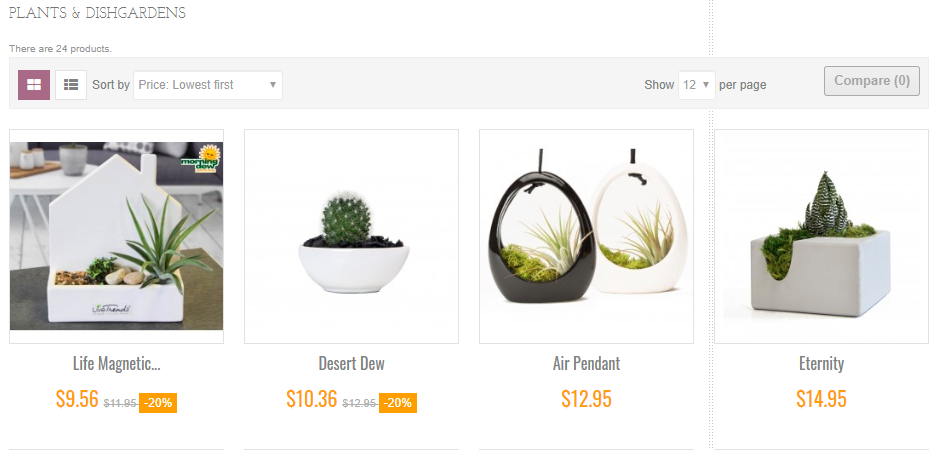Switch to grid view layout
Viewport: 931px width, 450px height.
click(34, 85)
